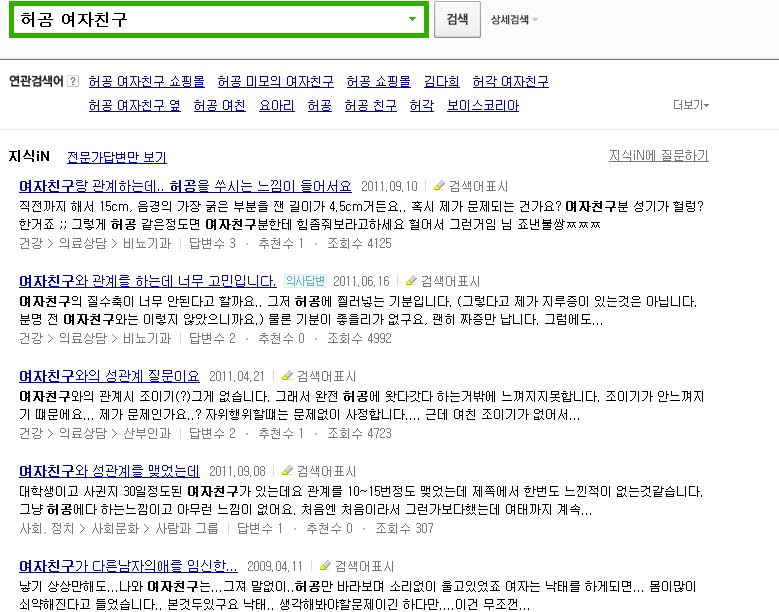Click the 연관검색어 help question mark icon
This screenshot has width=779, height=612.
pyautogui.click(x=73, y=81)
